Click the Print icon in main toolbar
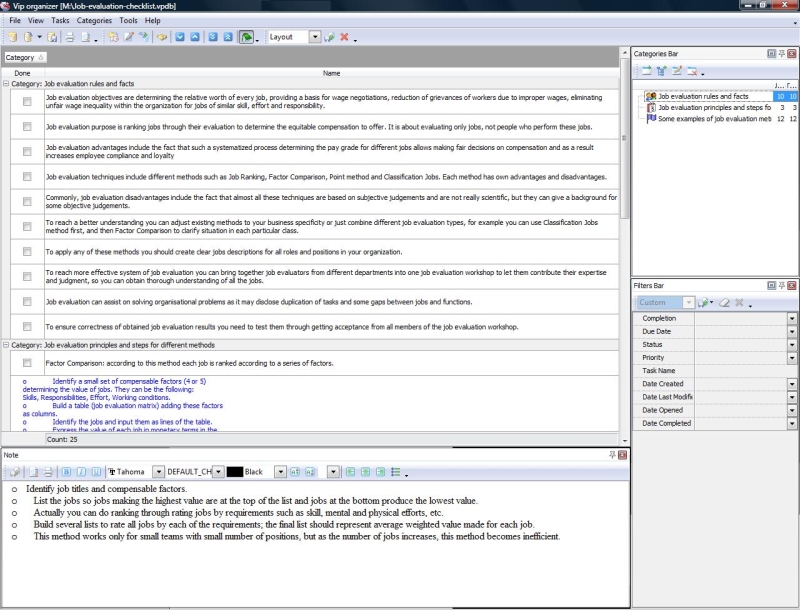The width and height of the screenshot is (800, 610). (x=70, y=37)
